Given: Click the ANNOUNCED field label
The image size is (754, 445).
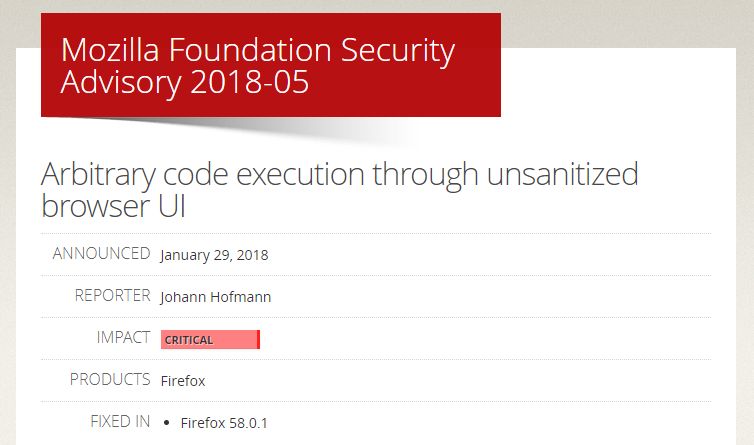Looking at the screenshot, I should click(x=101, y=254).
